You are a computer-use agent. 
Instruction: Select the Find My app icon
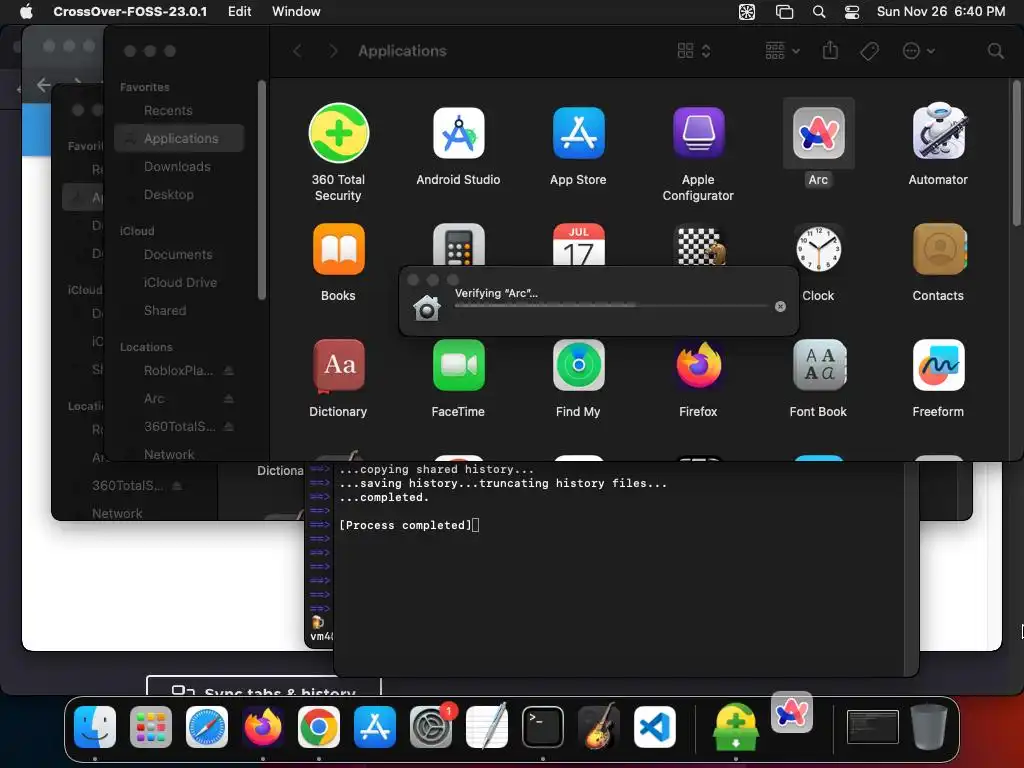pyautogui.click(x=578, y=366)
